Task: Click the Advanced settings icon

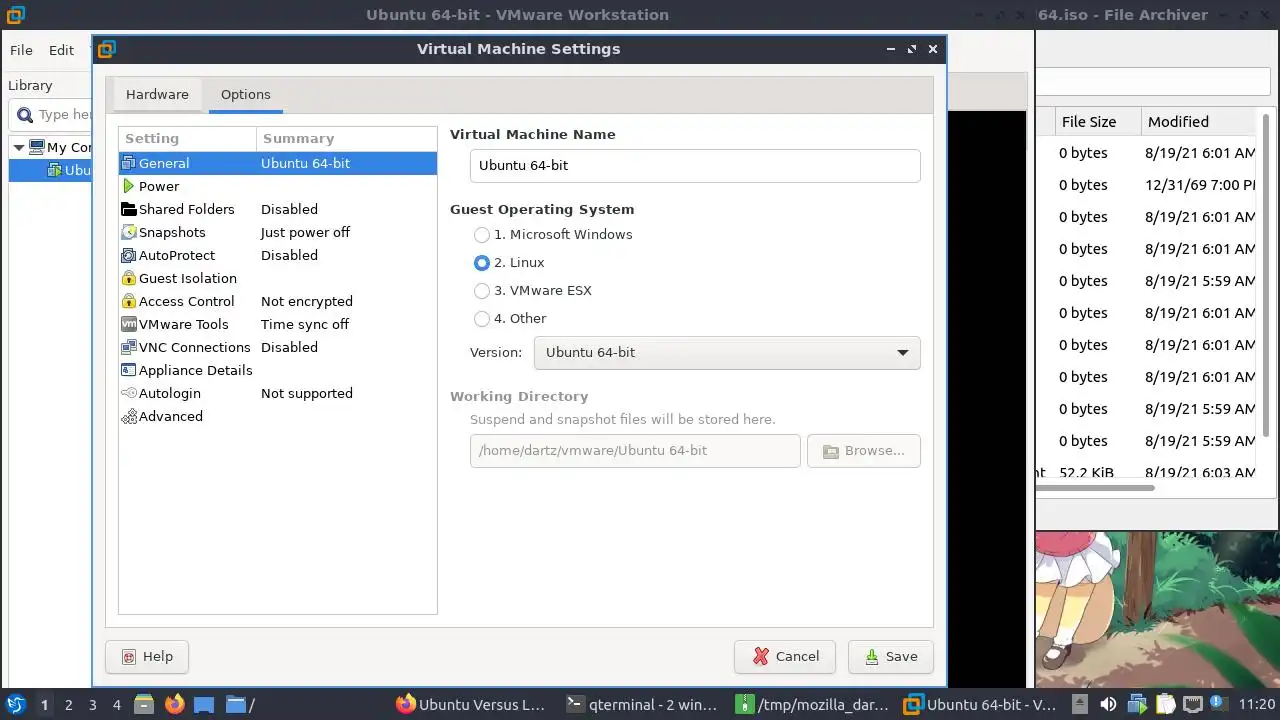Action: pos(129,416)
